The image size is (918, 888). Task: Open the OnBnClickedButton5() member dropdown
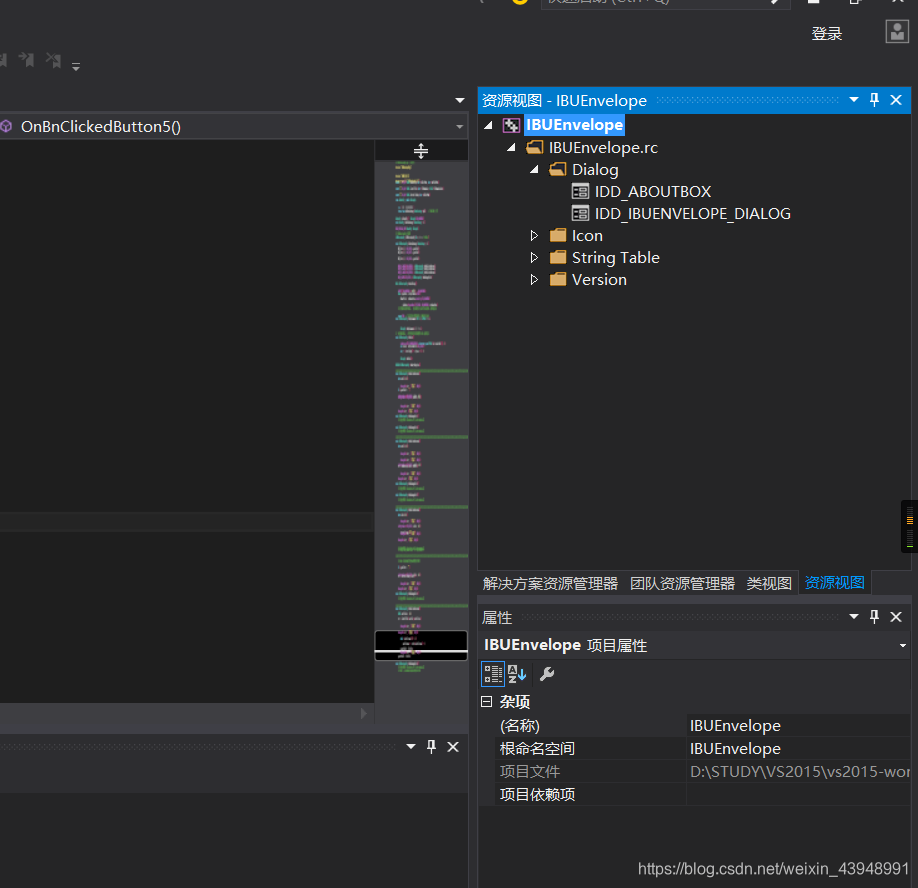[460, 126]
